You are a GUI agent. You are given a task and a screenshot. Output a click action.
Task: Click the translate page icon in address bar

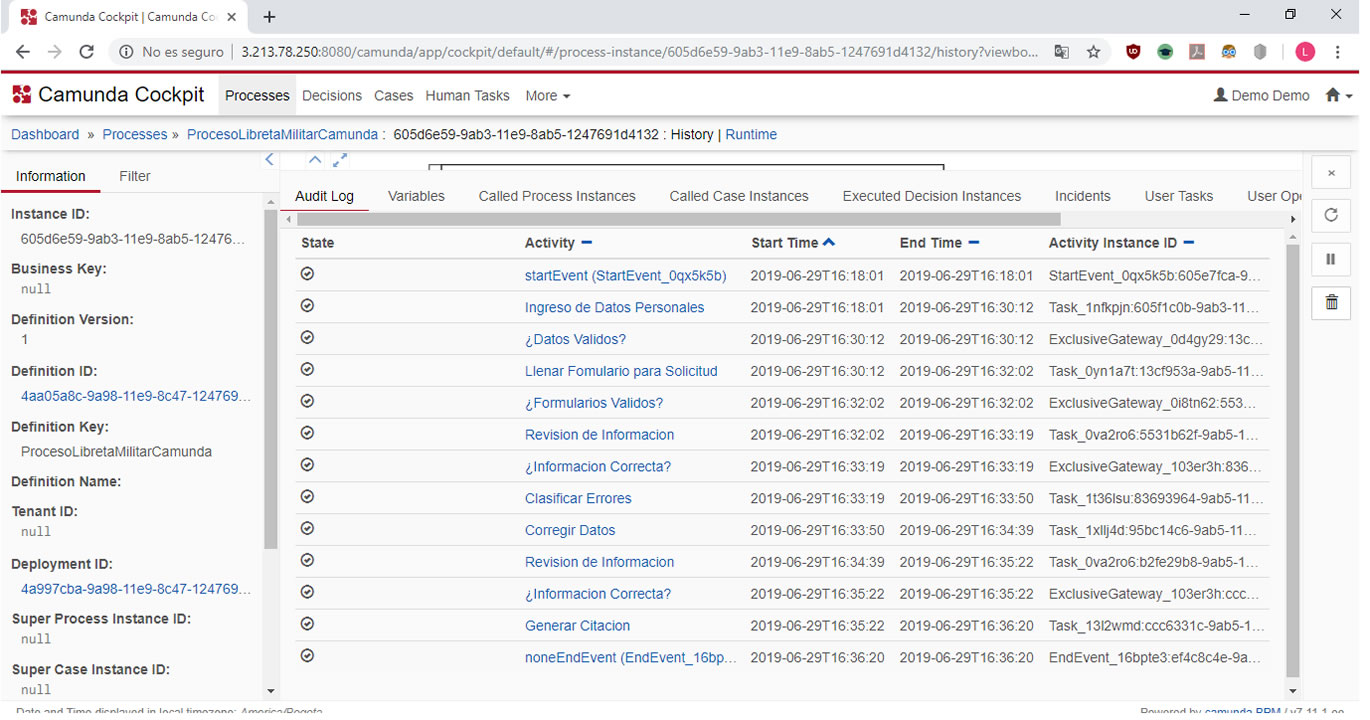[1062, 52]
